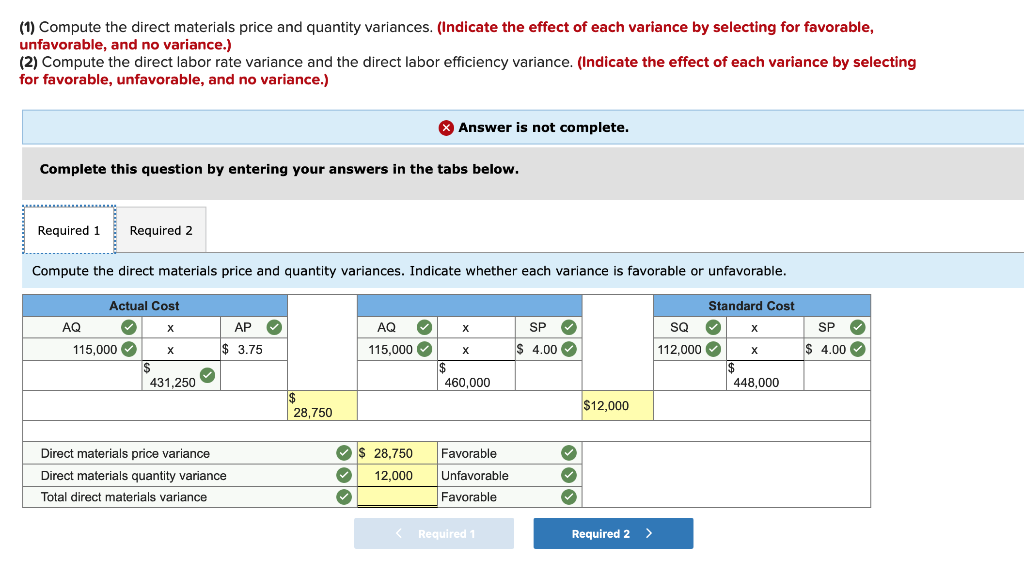Click the Answer is not complete message
1024x561 pixels.
(x=543, y=127)
